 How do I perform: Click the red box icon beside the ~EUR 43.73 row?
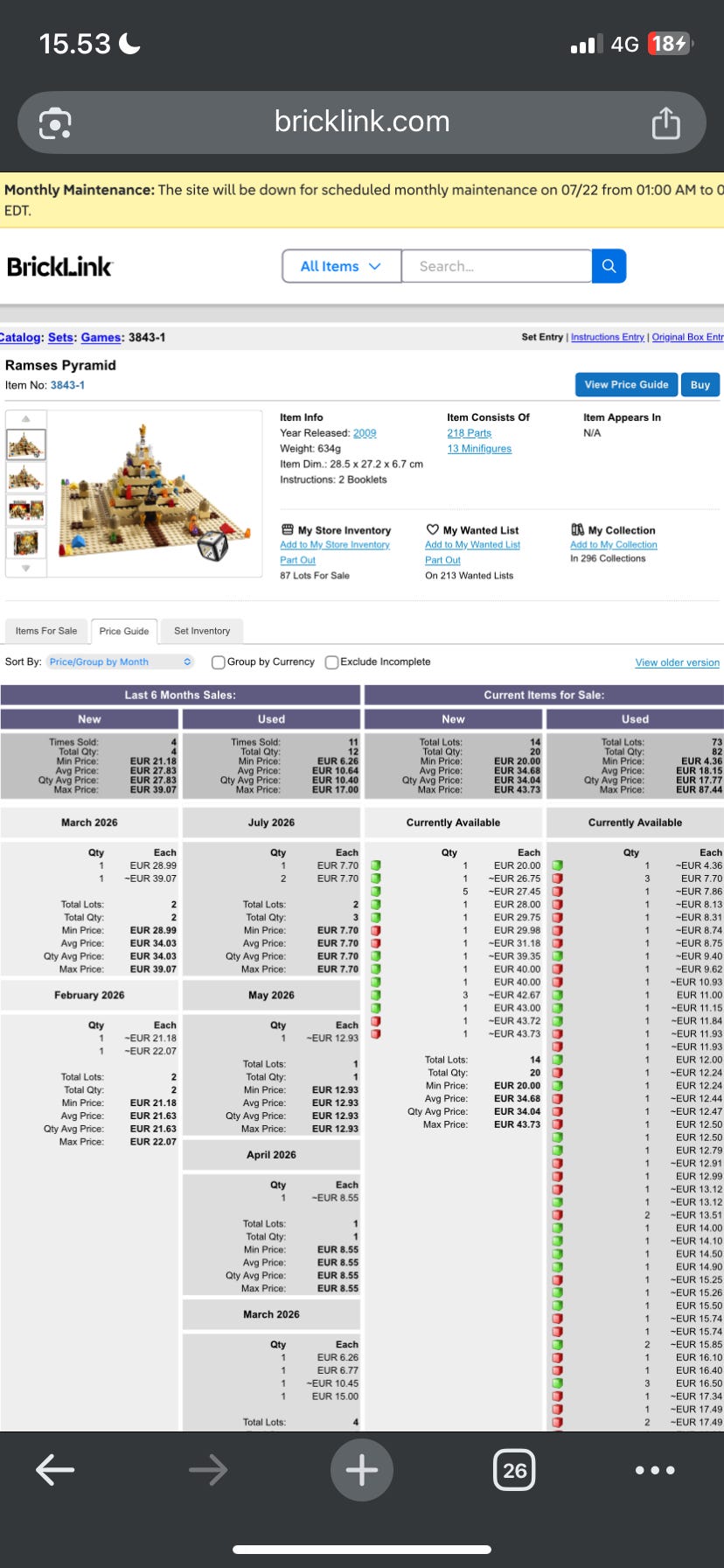376,1033
